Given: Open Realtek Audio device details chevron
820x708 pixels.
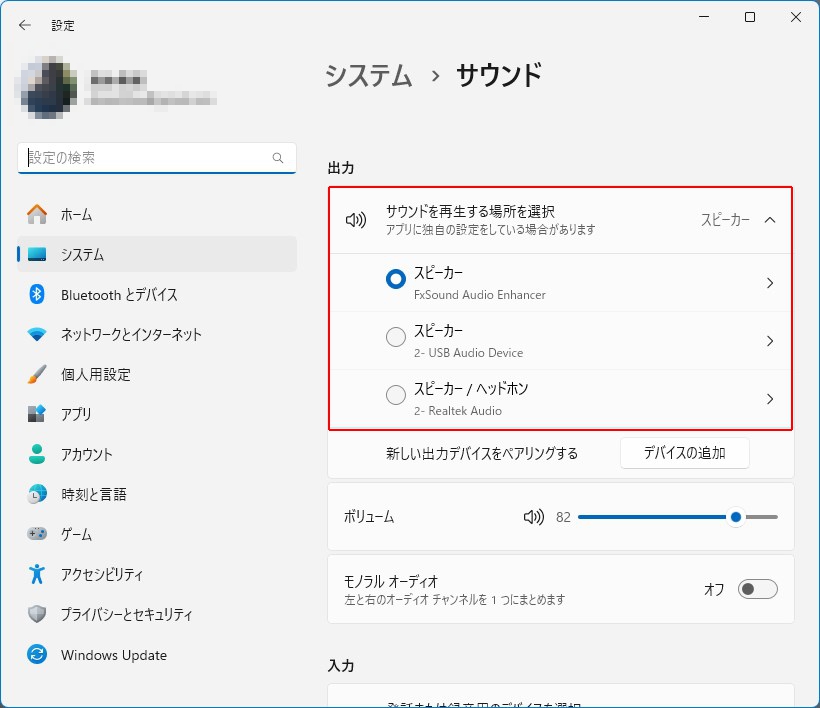Looking at the screenshot, I should pyautogui.click(x=769, y=399).
